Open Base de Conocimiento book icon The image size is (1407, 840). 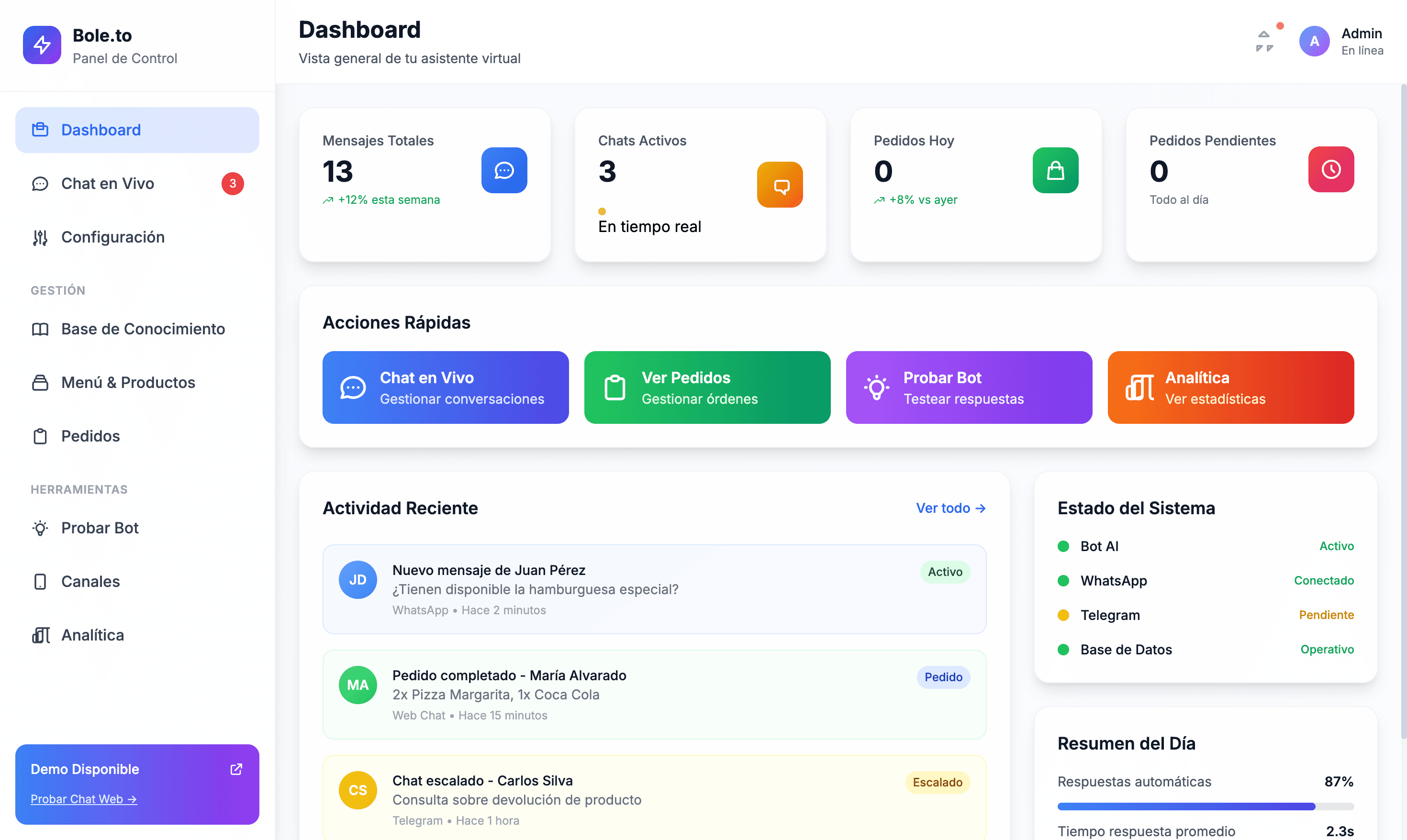coord(40,329)
